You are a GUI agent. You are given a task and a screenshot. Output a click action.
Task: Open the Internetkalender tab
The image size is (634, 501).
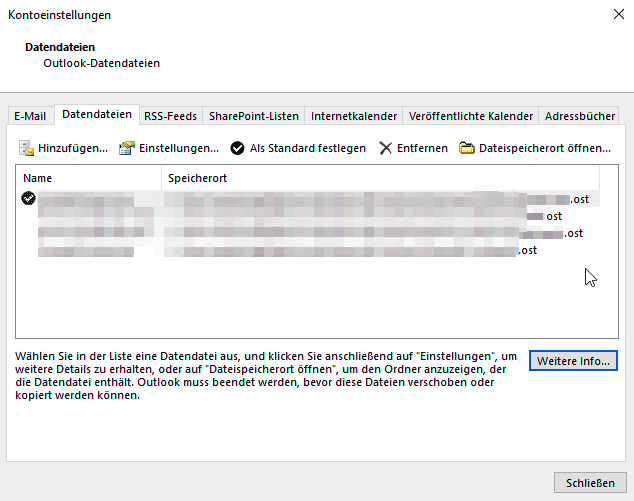pyautogui.click(x=354, y=116)
